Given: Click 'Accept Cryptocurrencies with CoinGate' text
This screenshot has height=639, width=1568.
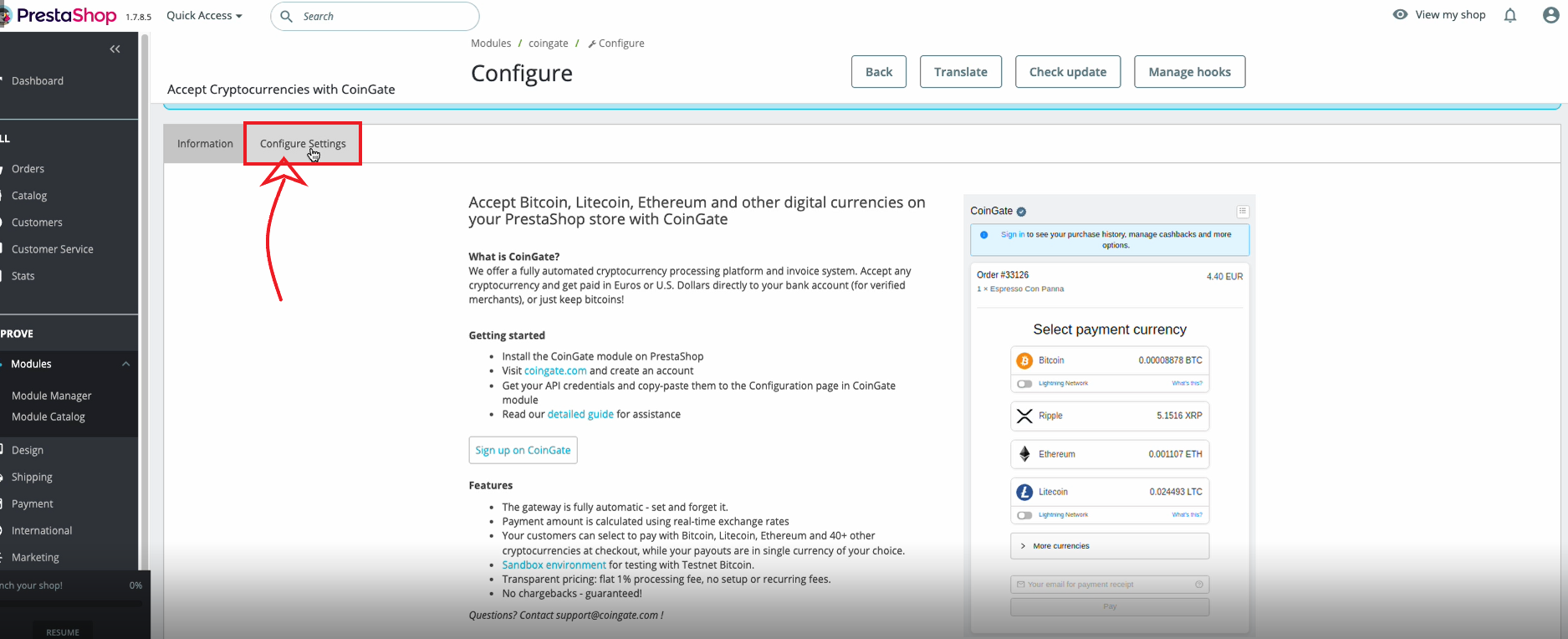Looking at the screenshot, I should pyautogui.click(x=281, y=89).
